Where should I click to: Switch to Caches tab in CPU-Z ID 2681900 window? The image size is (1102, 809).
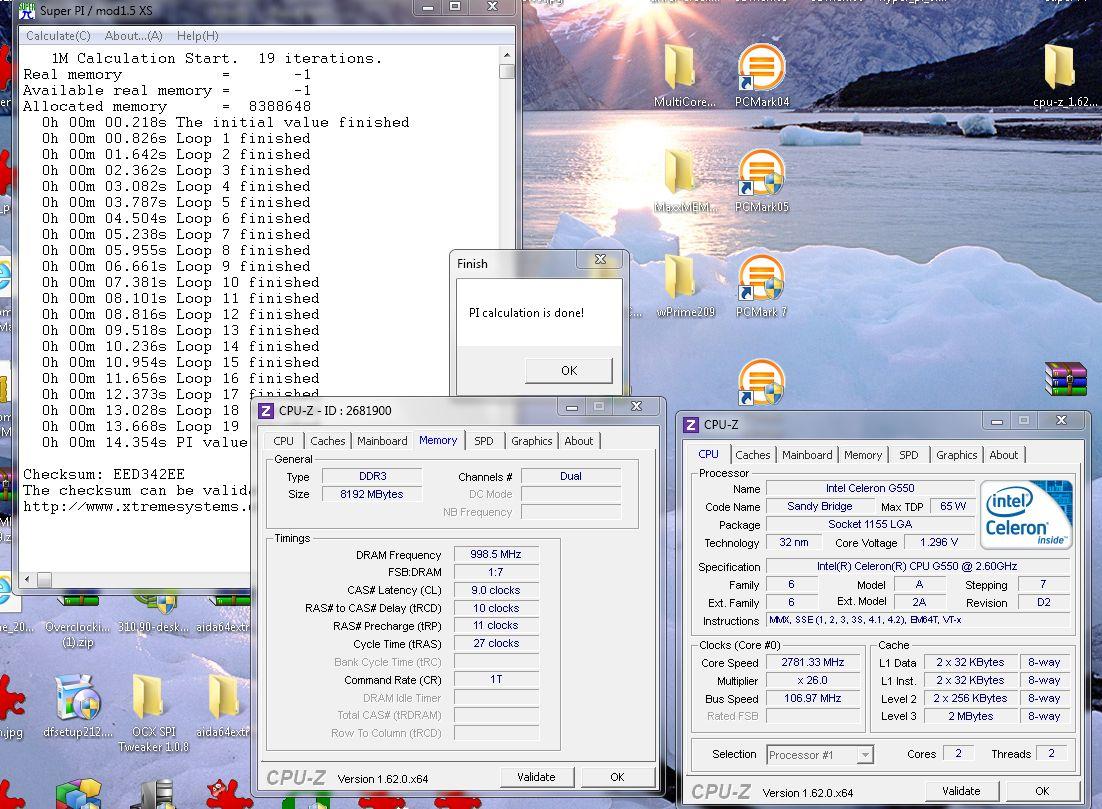tap(328, 441)
